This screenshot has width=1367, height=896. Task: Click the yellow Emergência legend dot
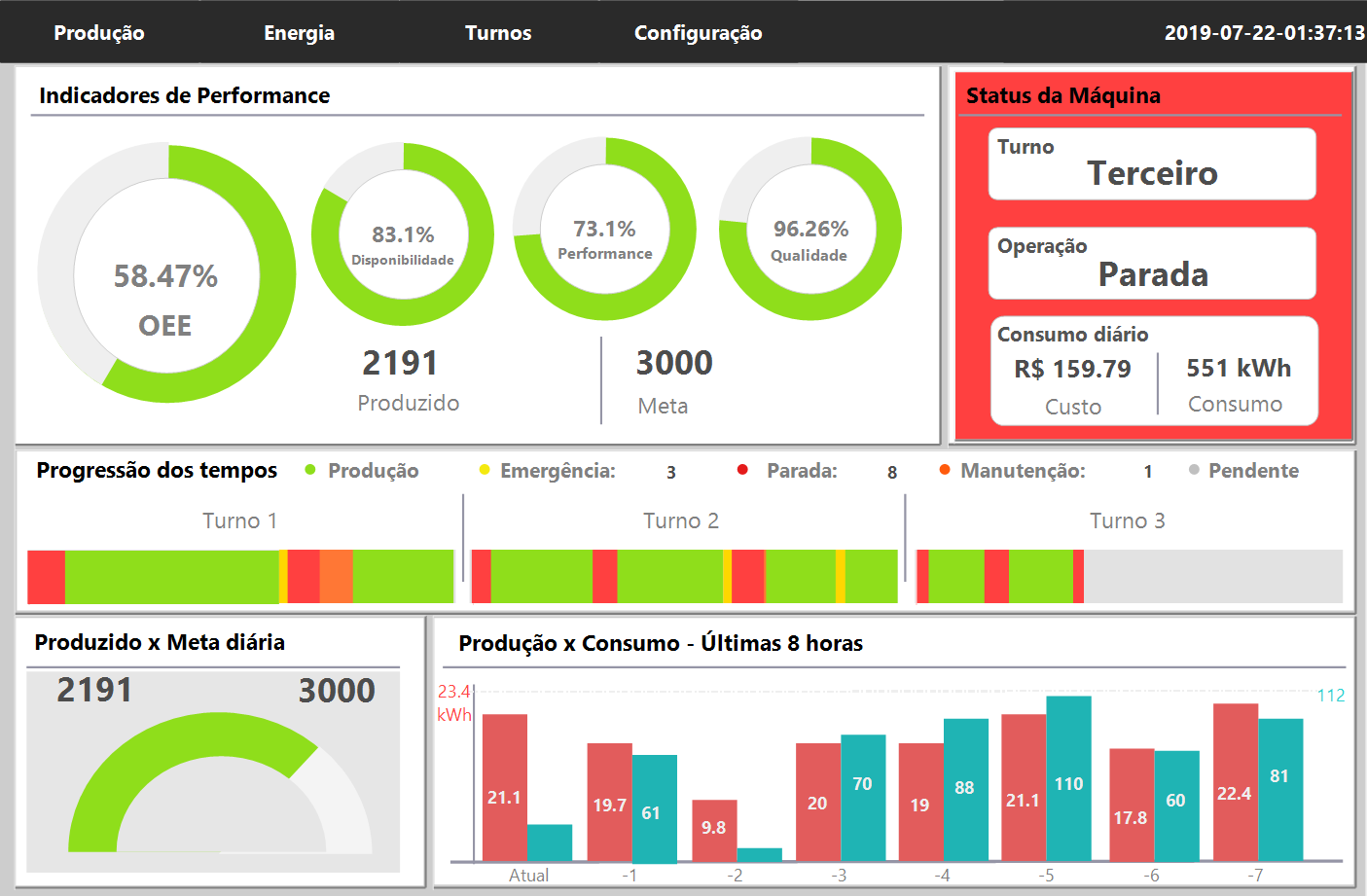tap(485, 470)
